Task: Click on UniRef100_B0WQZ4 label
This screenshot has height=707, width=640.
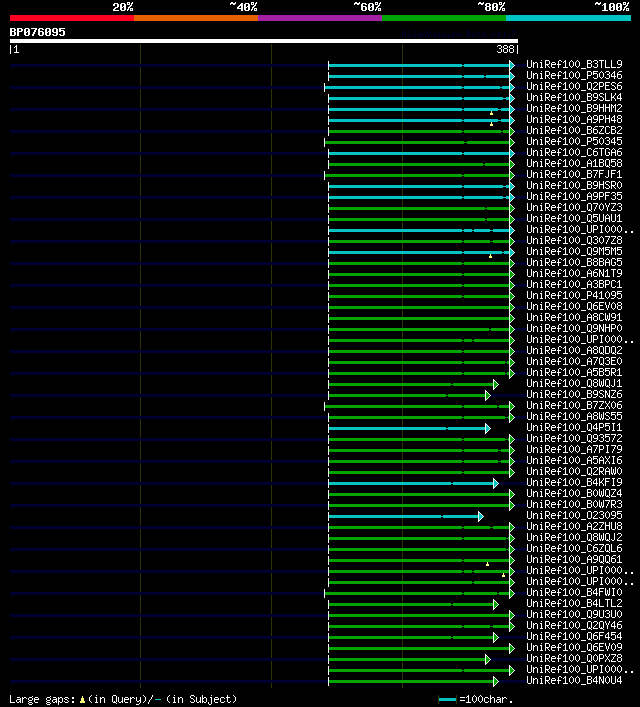Action: 574,493
